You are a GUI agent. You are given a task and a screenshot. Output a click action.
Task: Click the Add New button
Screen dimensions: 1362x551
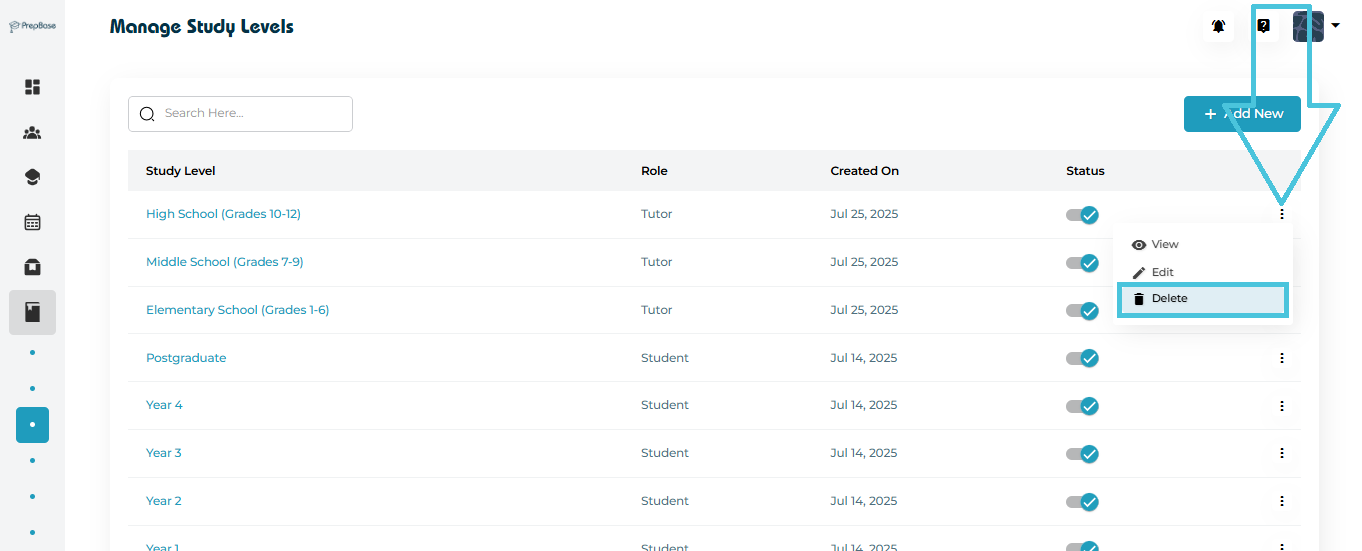pyautogui.click(x=1241, y=114)
